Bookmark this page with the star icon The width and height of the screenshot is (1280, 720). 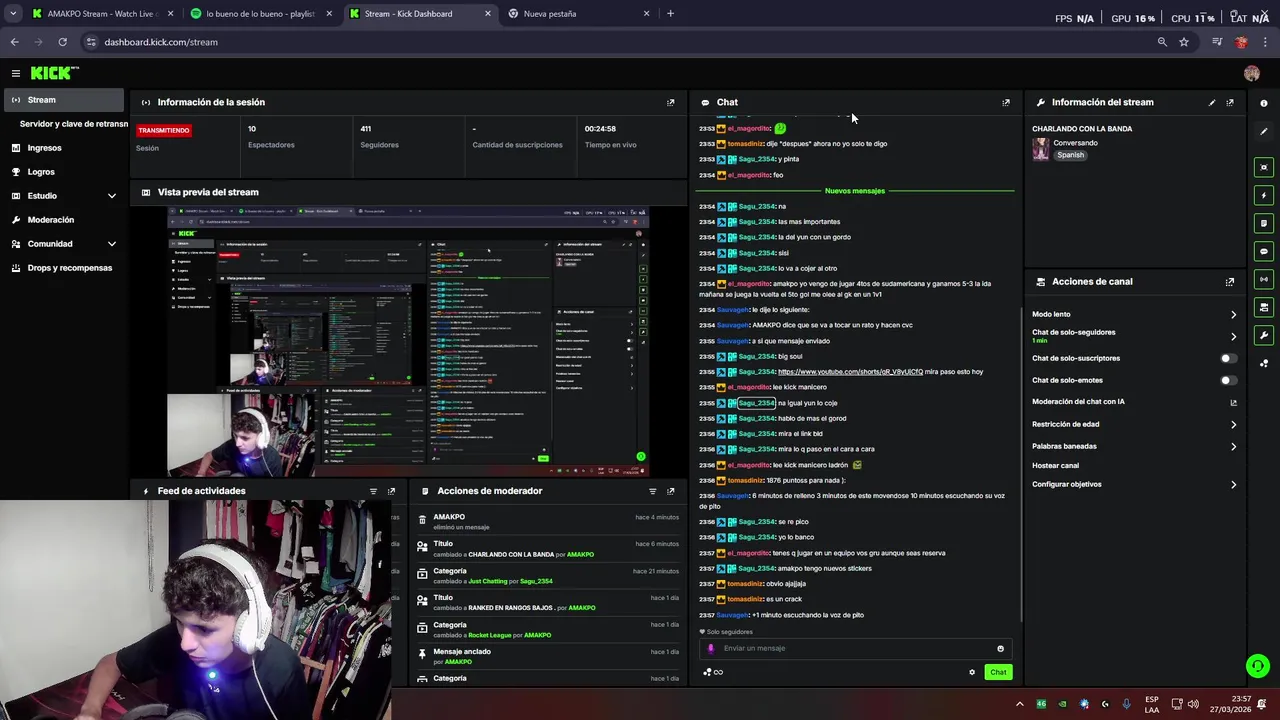click(x=1184, y=42)
